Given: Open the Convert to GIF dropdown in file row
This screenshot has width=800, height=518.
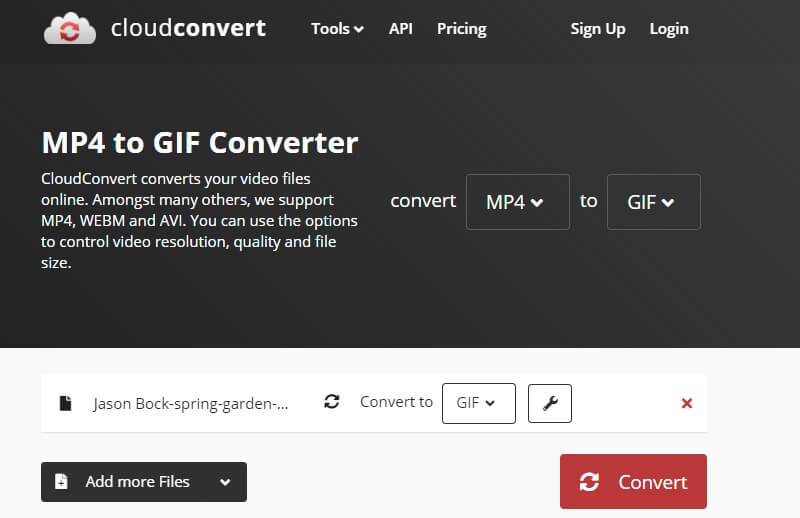Looking at the screenshot, I should pyautogui.click(x=479, y=403).
